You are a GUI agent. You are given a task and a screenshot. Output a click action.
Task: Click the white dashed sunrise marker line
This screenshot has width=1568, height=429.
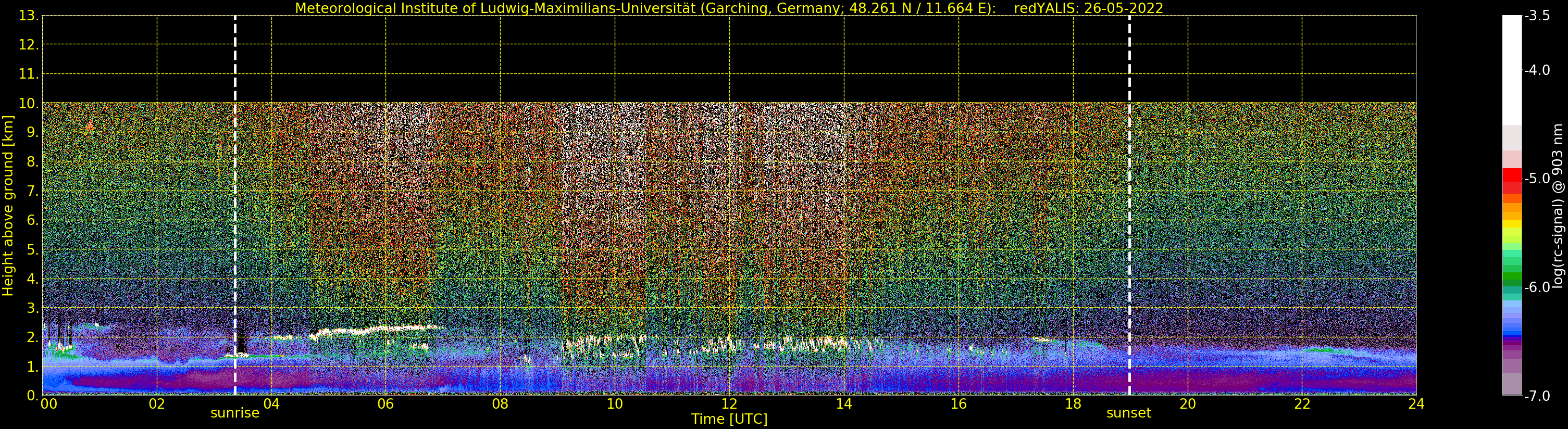click(235, 205)
